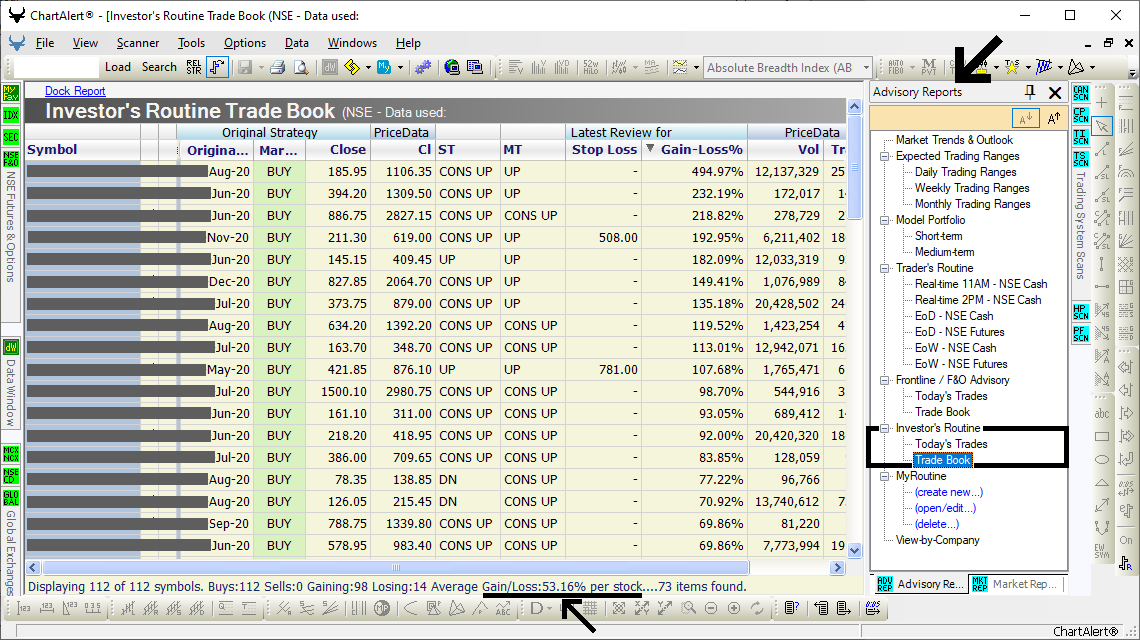The image size is (1140, 640).
Task: Click the 52w HiLo icon
Action: click(x=591, y=67)
